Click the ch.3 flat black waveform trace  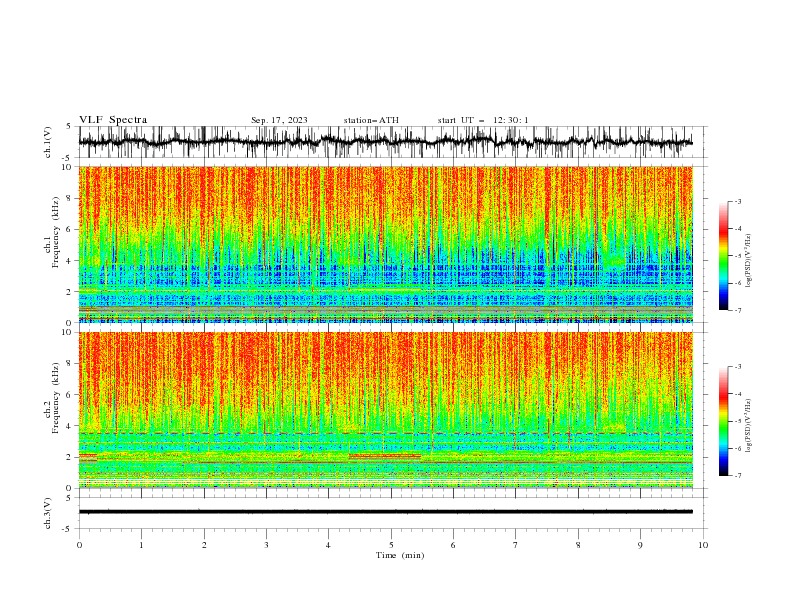(385, 512)
